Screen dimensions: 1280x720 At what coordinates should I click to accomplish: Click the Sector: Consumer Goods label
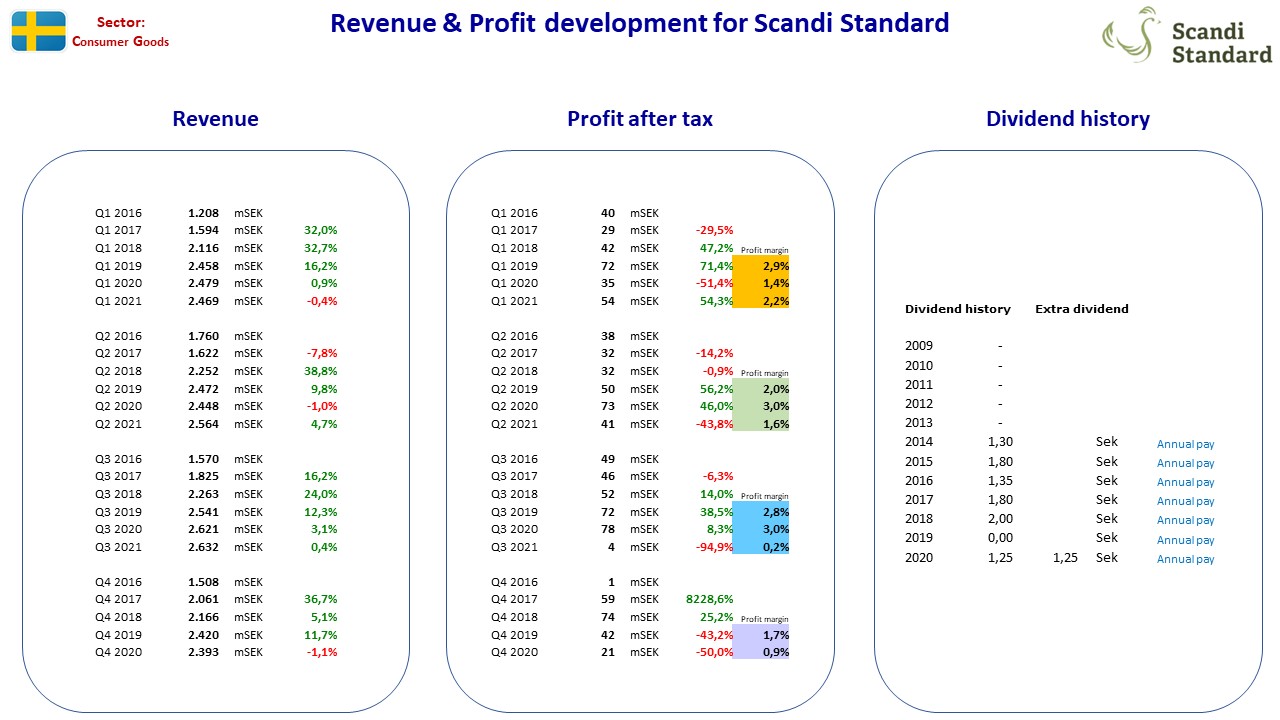click(120, 32)
